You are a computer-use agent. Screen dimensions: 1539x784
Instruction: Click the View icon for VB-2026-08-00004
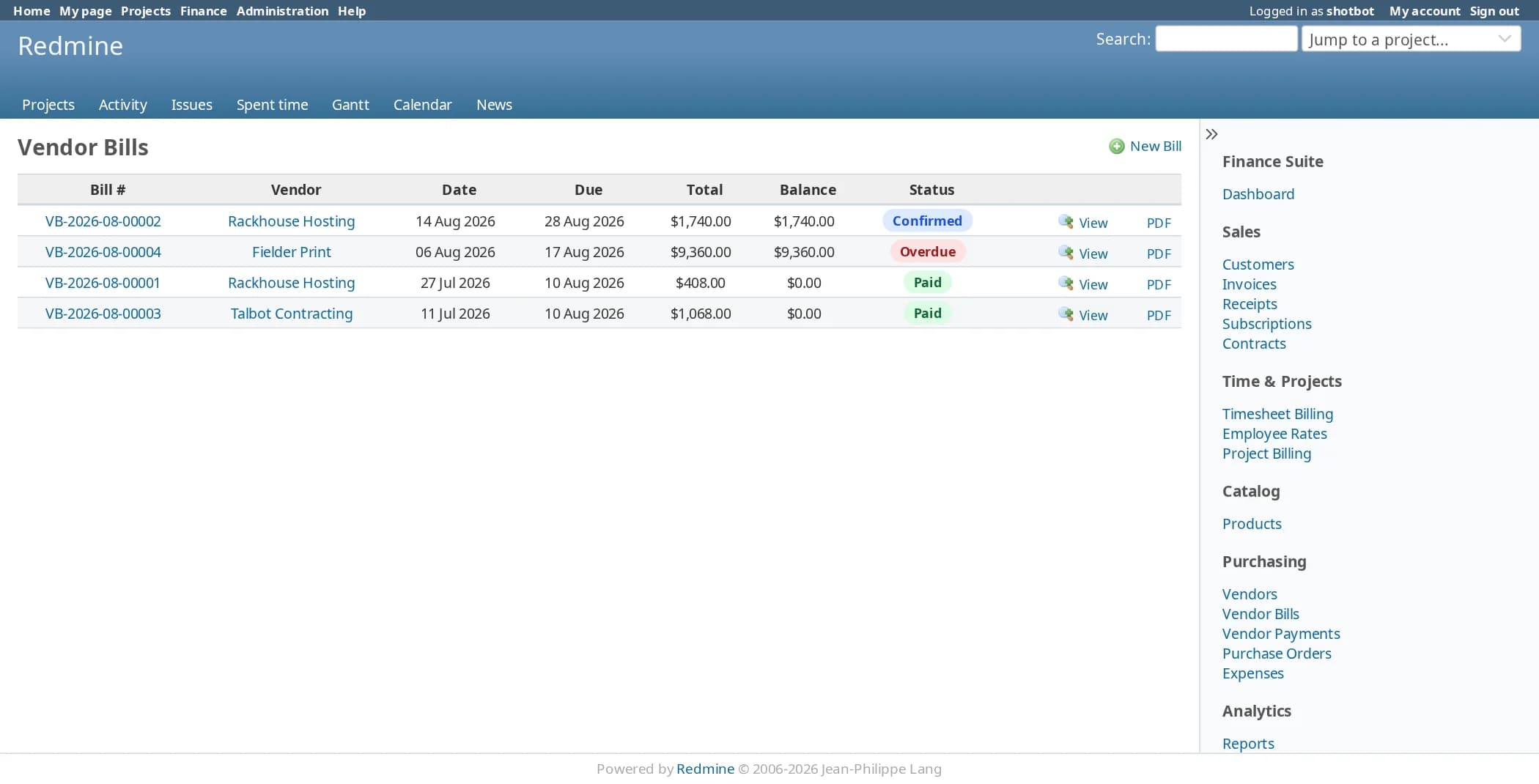(1066, 252)
